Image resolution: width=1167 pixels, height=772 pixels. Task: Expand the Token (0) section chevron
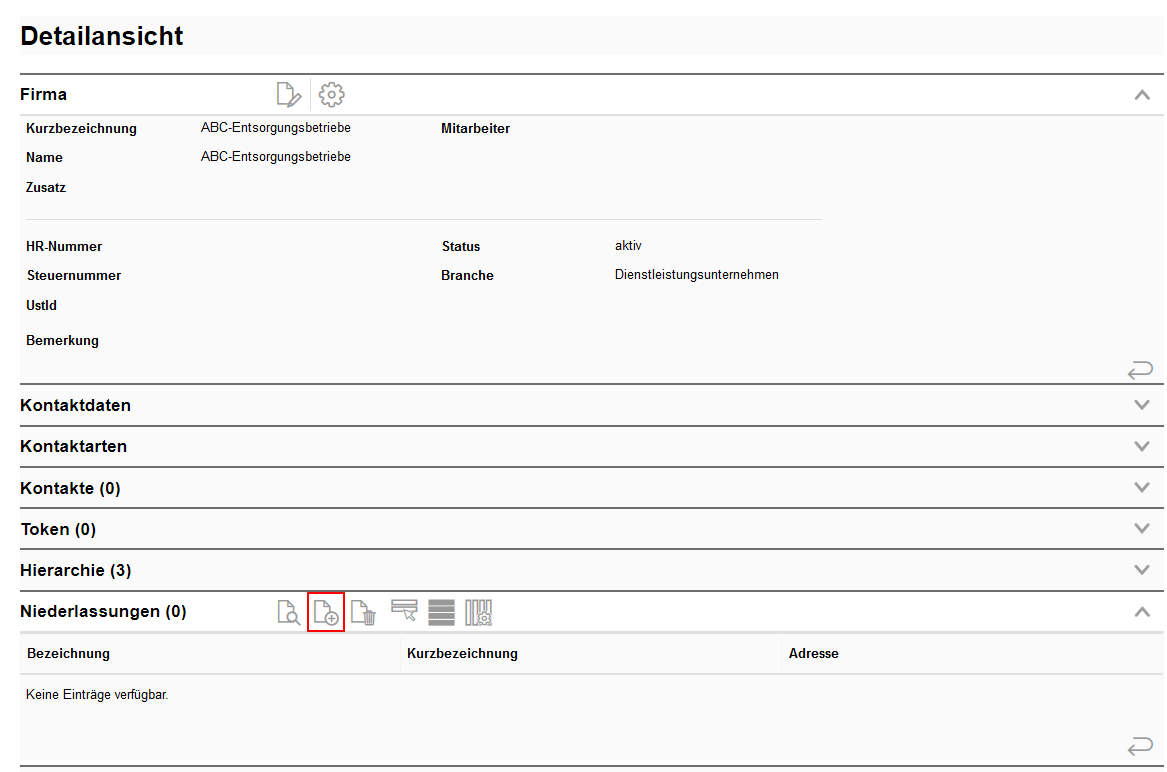click(x=1142, y=529)
